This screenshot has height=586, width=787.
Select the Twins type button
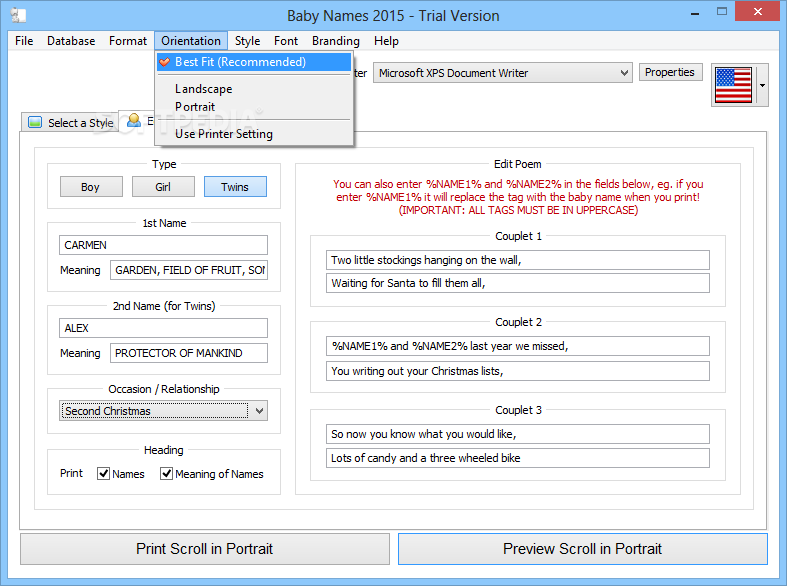tap(235, 187)
